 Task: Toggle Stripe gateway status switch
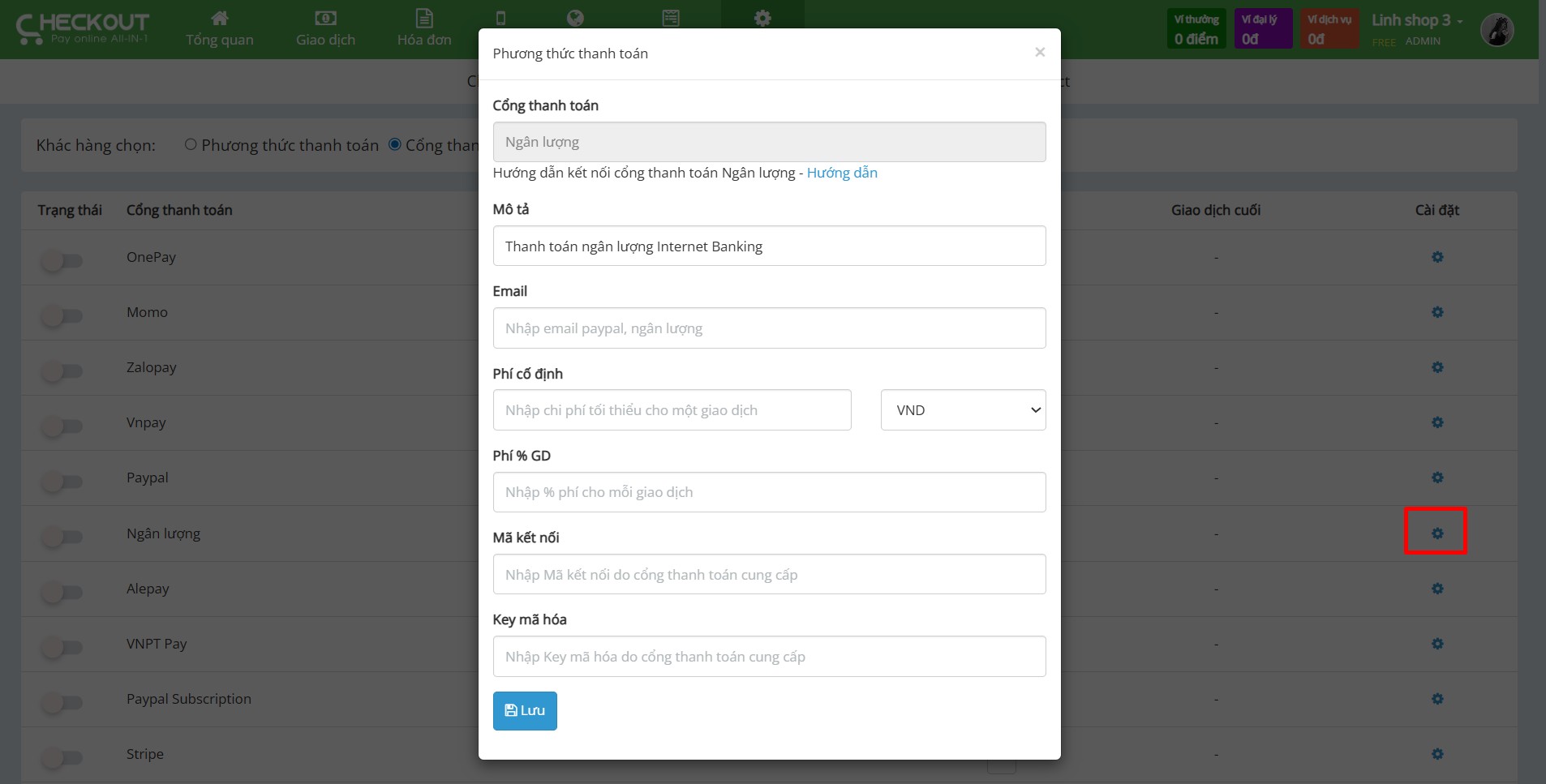pyautogui.click(x=62, y=758)
